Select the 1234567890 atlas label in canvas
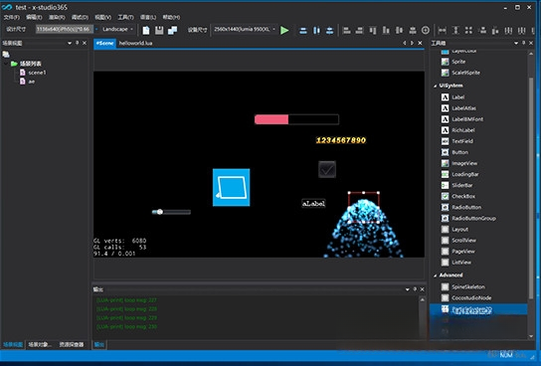The width and height of the screenshot is (541, 366). [x=341, y=140]
